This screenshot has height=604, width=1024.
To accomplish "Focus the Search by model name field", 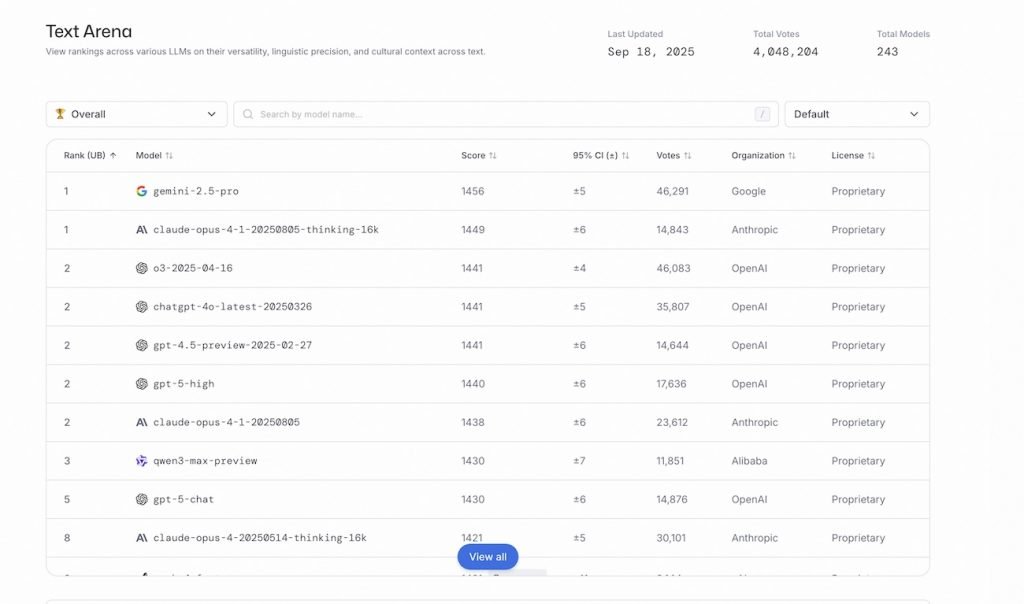I will 500,114.
